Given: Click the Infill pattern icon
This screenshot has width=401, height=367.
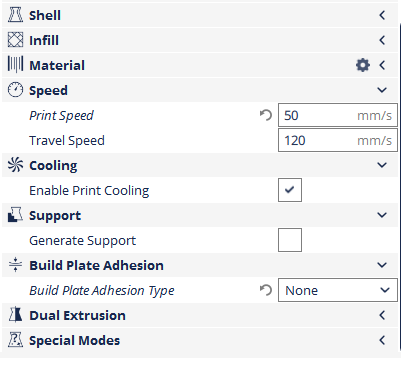Looking at the screenshot, I should click(x=15, y=40).
